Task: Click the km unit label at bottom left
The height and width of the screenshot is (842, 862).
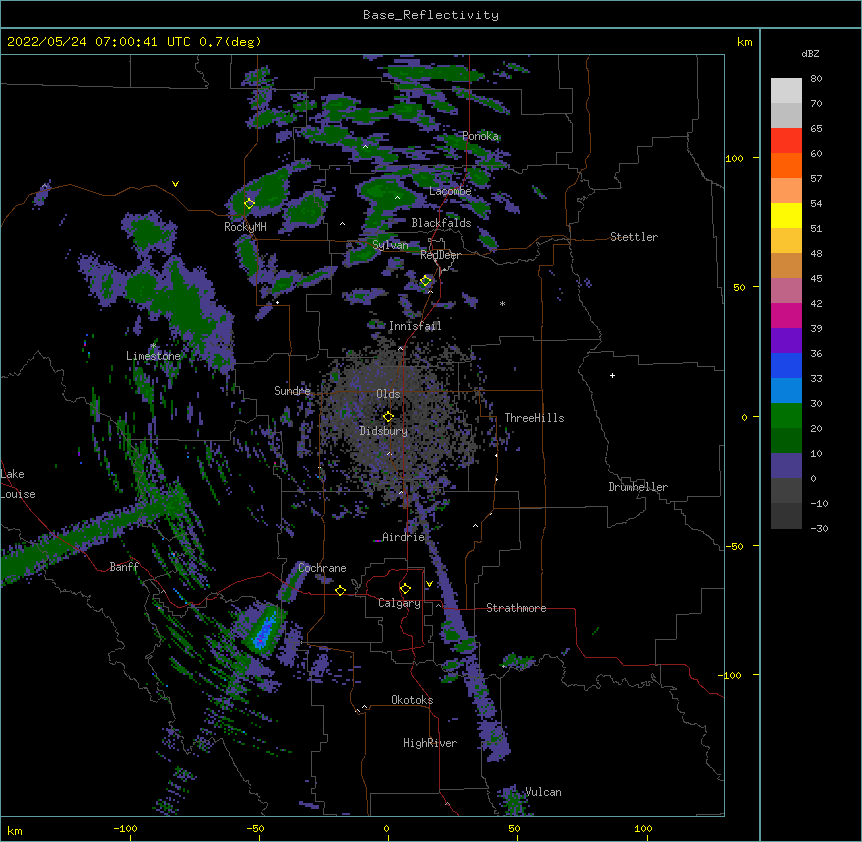Action: 15,830
